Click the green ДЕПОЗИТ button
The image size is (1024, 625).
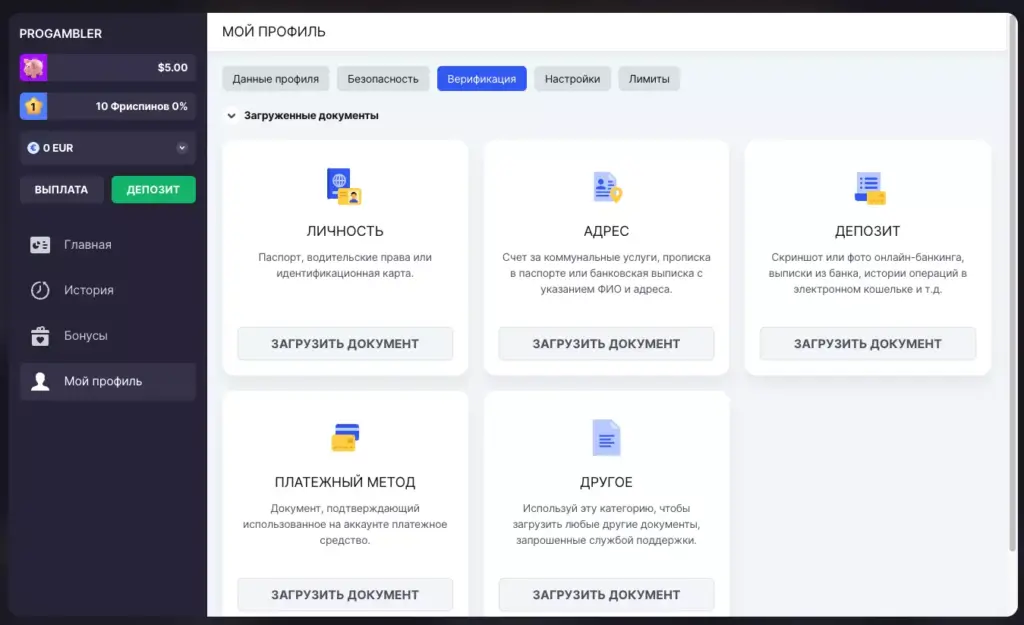[x=153, y=189]
